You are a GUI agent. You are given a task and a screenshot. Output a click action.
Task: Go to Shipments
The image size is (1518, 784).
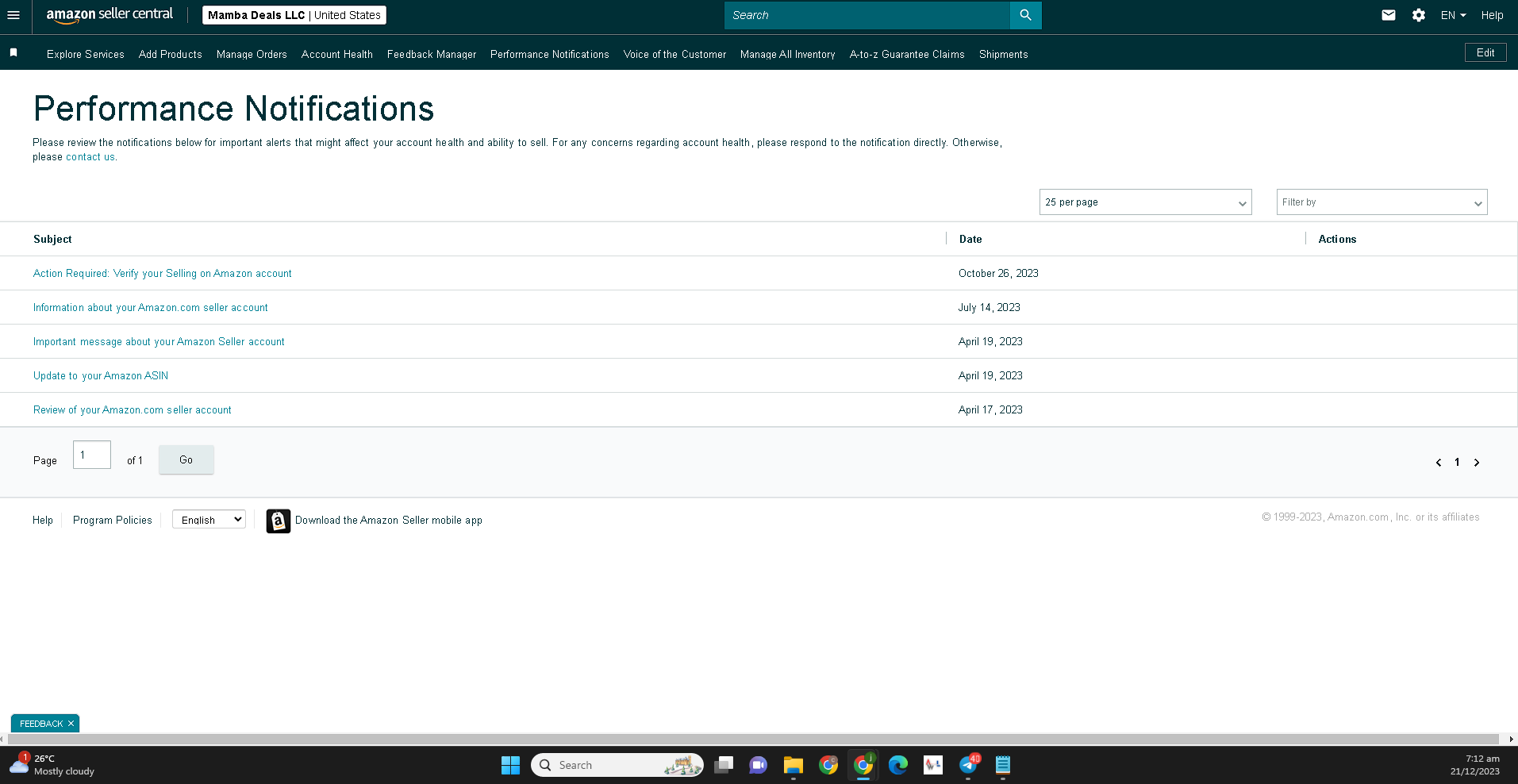(1004, 54)
